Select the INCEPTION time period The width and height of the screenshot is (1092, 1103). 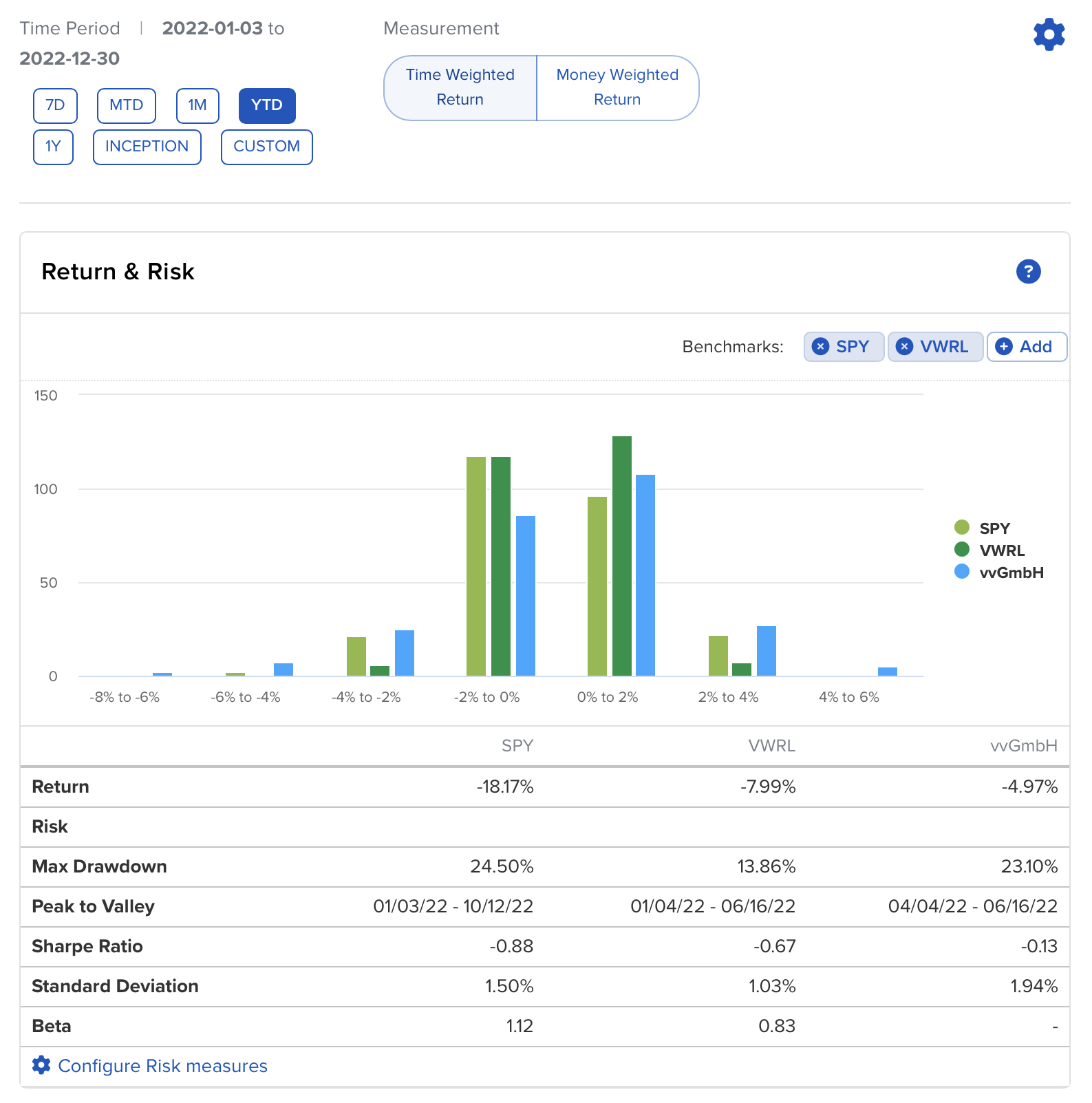[x=147, y=147]
